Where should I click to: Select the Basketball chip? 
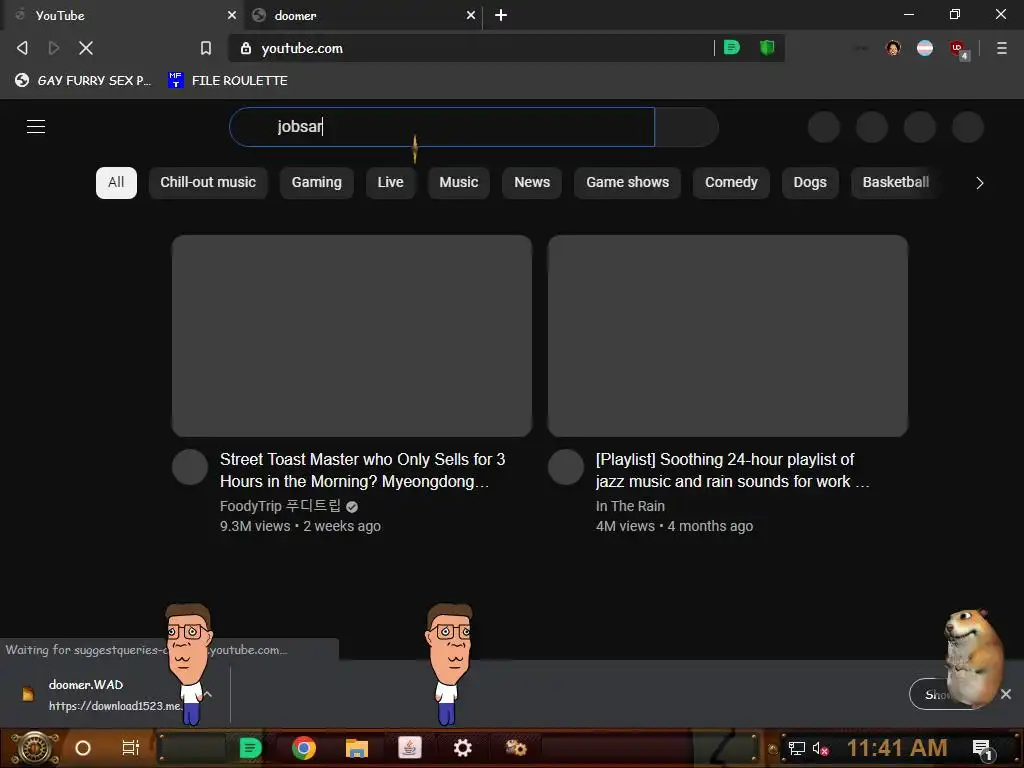[x=896, y=182]
